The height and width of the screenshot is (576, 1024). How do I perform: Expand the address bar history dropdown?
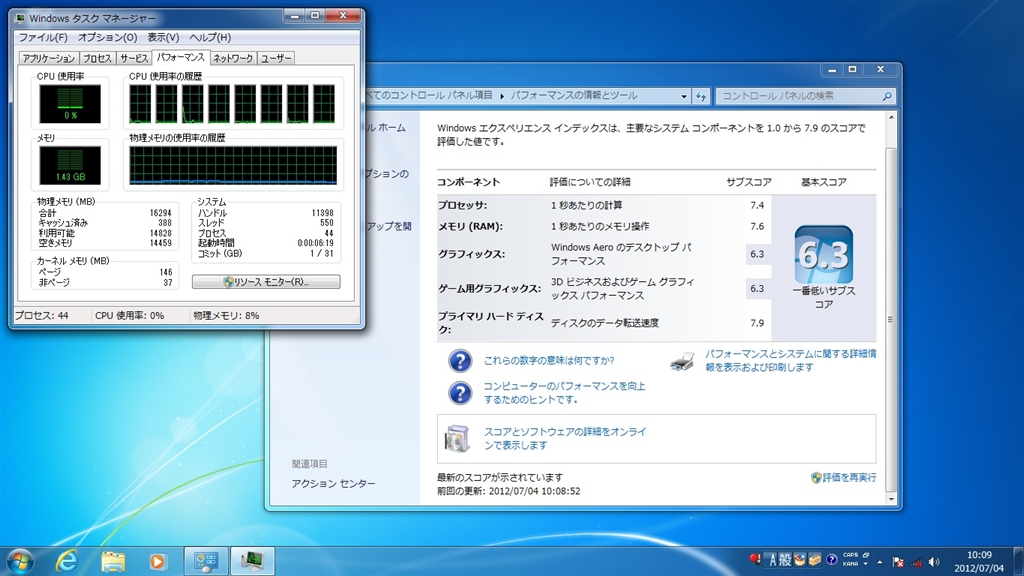coord(683,96)
